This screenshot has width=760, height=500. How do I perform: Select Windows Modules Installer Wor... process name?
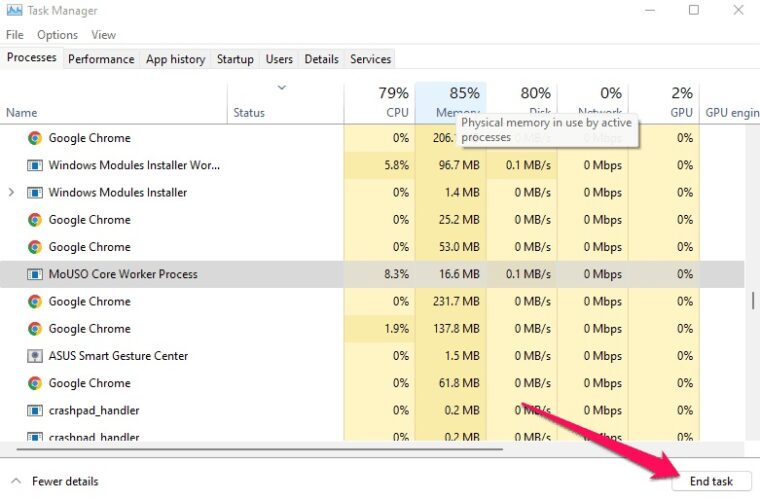(x=134, y=165)
